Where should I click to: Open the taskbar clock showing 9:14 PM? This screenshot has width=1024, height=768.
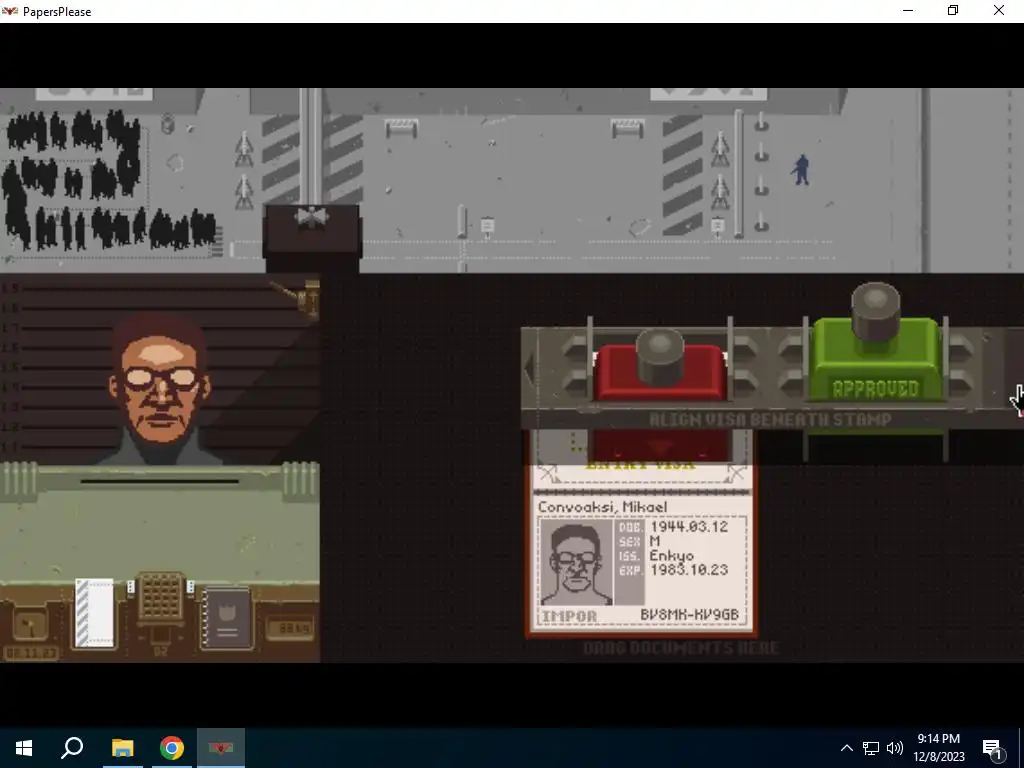(x=938, y=748)
